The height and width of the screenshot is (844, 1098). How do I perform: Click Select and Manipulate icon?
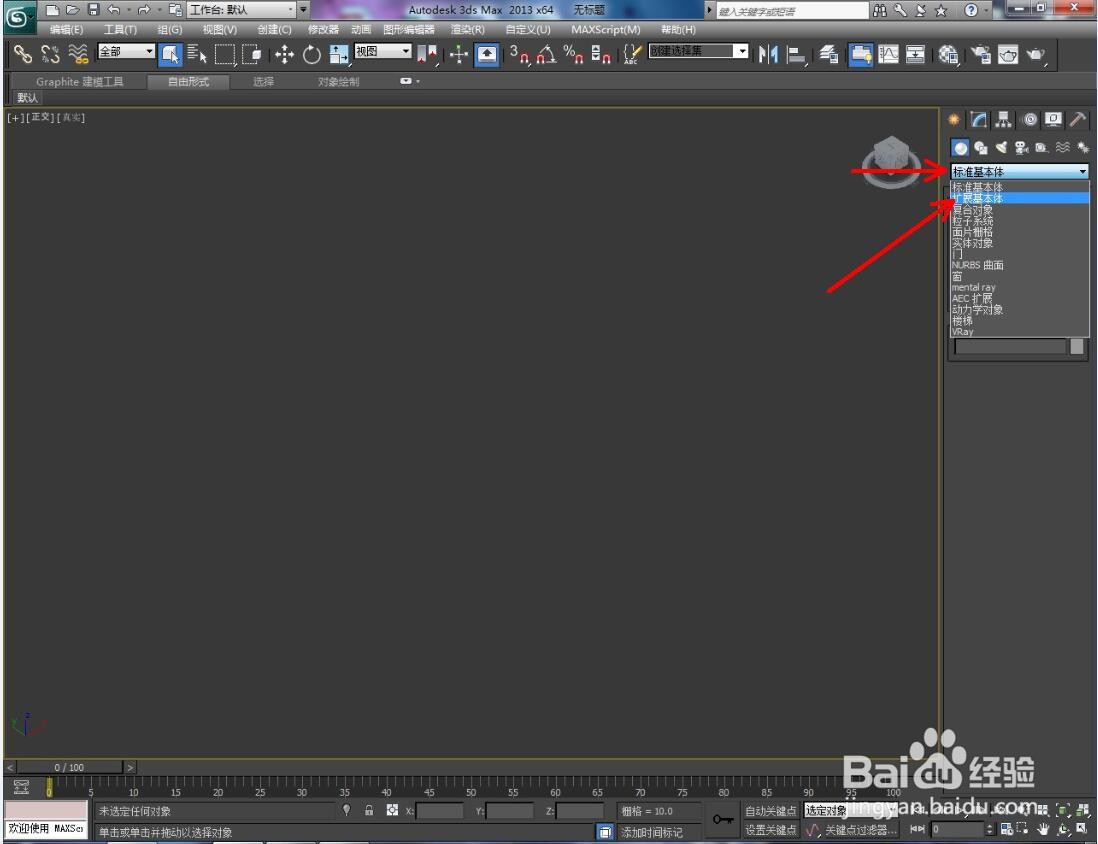point(459,54)
